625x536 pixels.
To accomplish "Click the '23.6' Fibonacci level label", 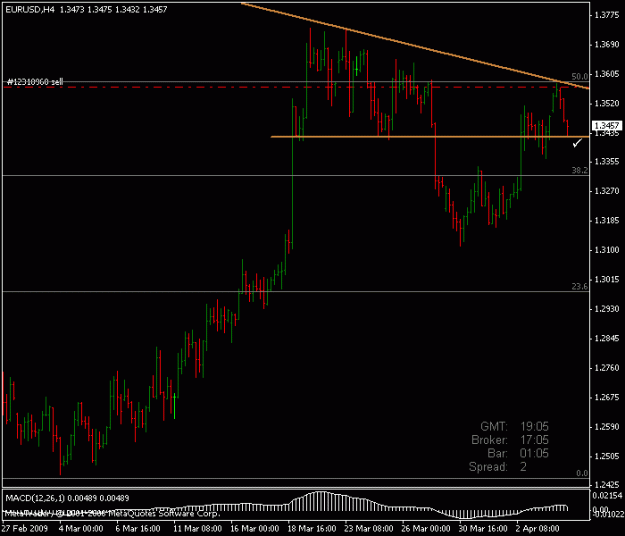I will [x=580, y=287].
